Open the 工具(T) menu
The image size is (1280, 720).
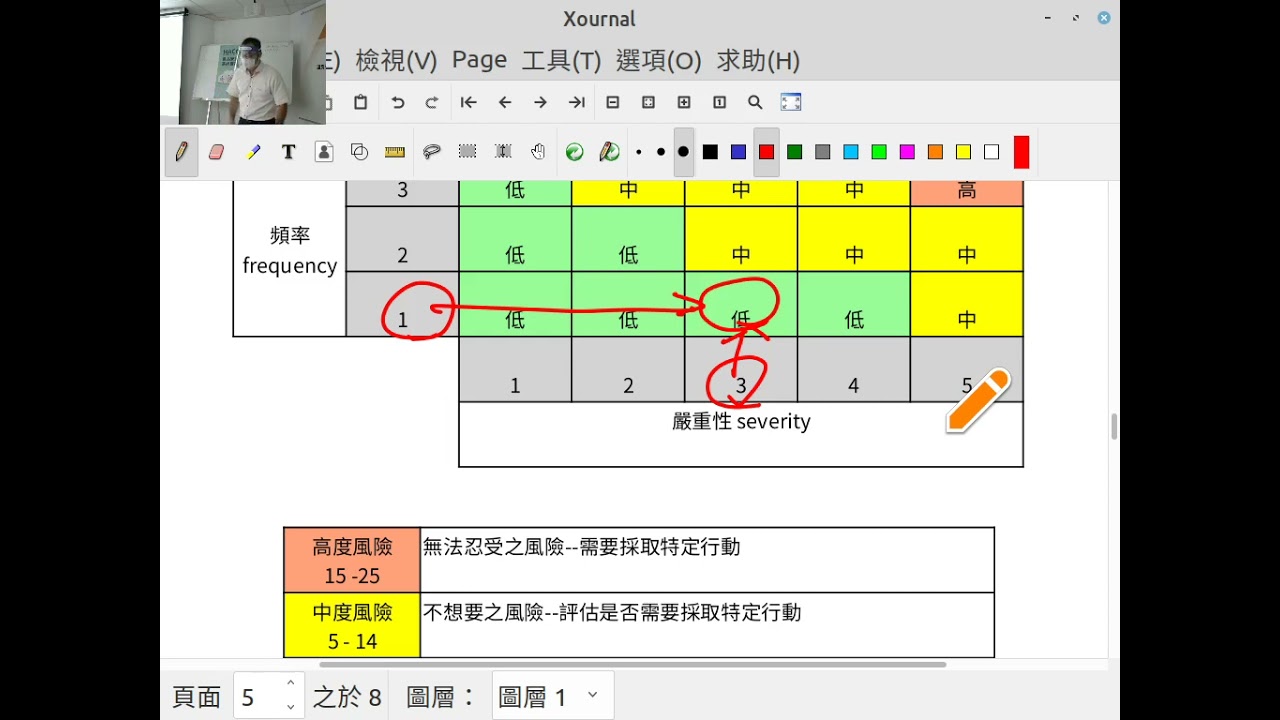click(x=561, y=60)
